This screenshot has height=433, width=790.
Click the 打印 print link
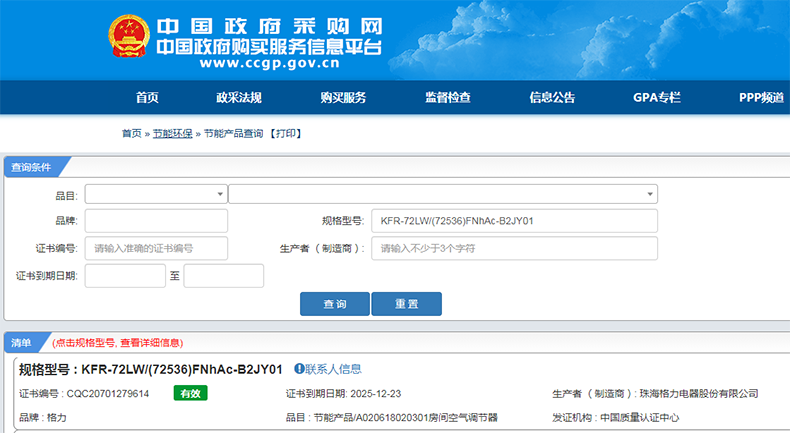[285, 133]
